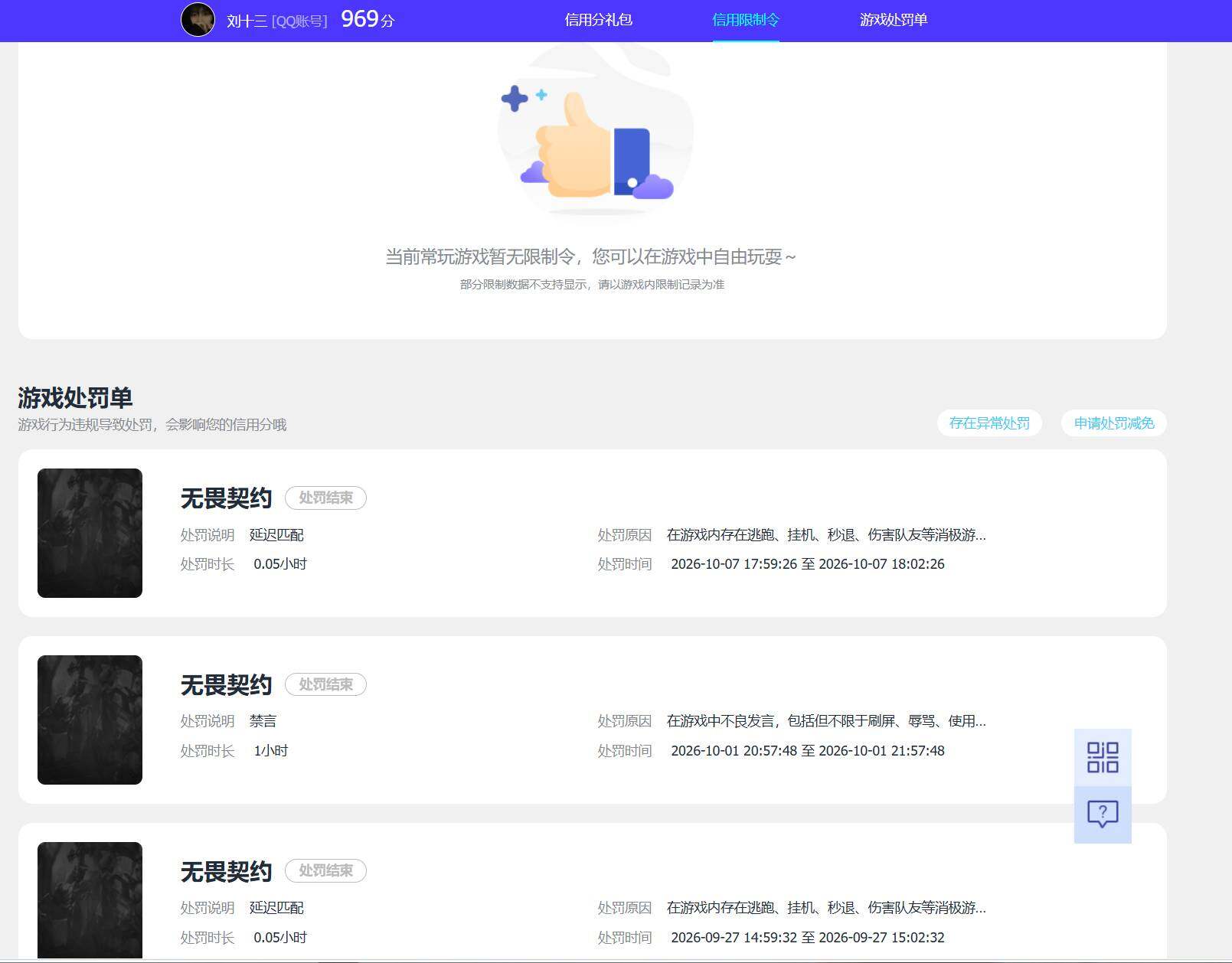
Task: Click truncated reason 在游戏中不良发言
Action: click(x=826, y=721)
